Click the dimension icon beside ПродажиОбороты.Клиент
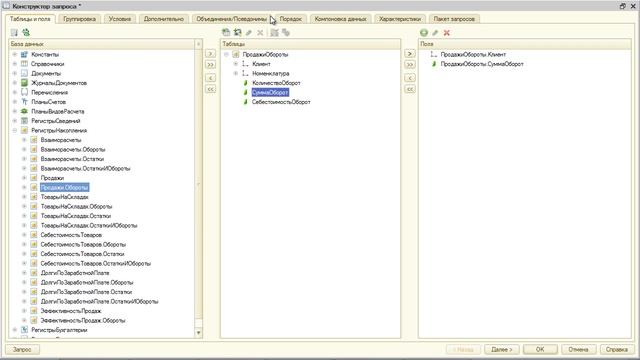The height and width of the screenshot is (360, 640). (x=434, y=54)
